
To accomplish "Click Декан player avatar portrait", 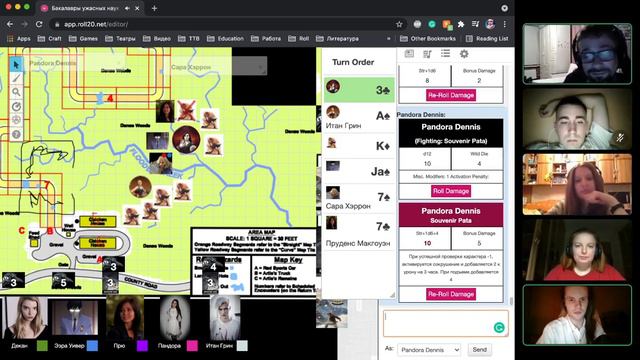I will pyautogui.click(x=25, y=318).
